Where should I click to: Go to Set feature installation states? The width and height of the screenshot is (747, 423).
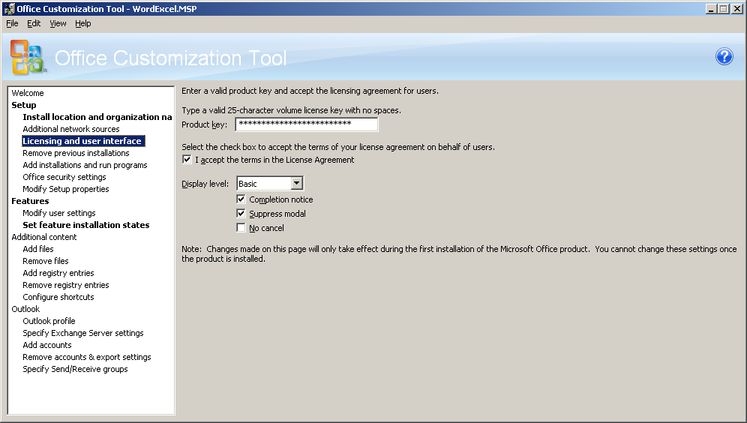pyautogui.click(x=86, y=225)
